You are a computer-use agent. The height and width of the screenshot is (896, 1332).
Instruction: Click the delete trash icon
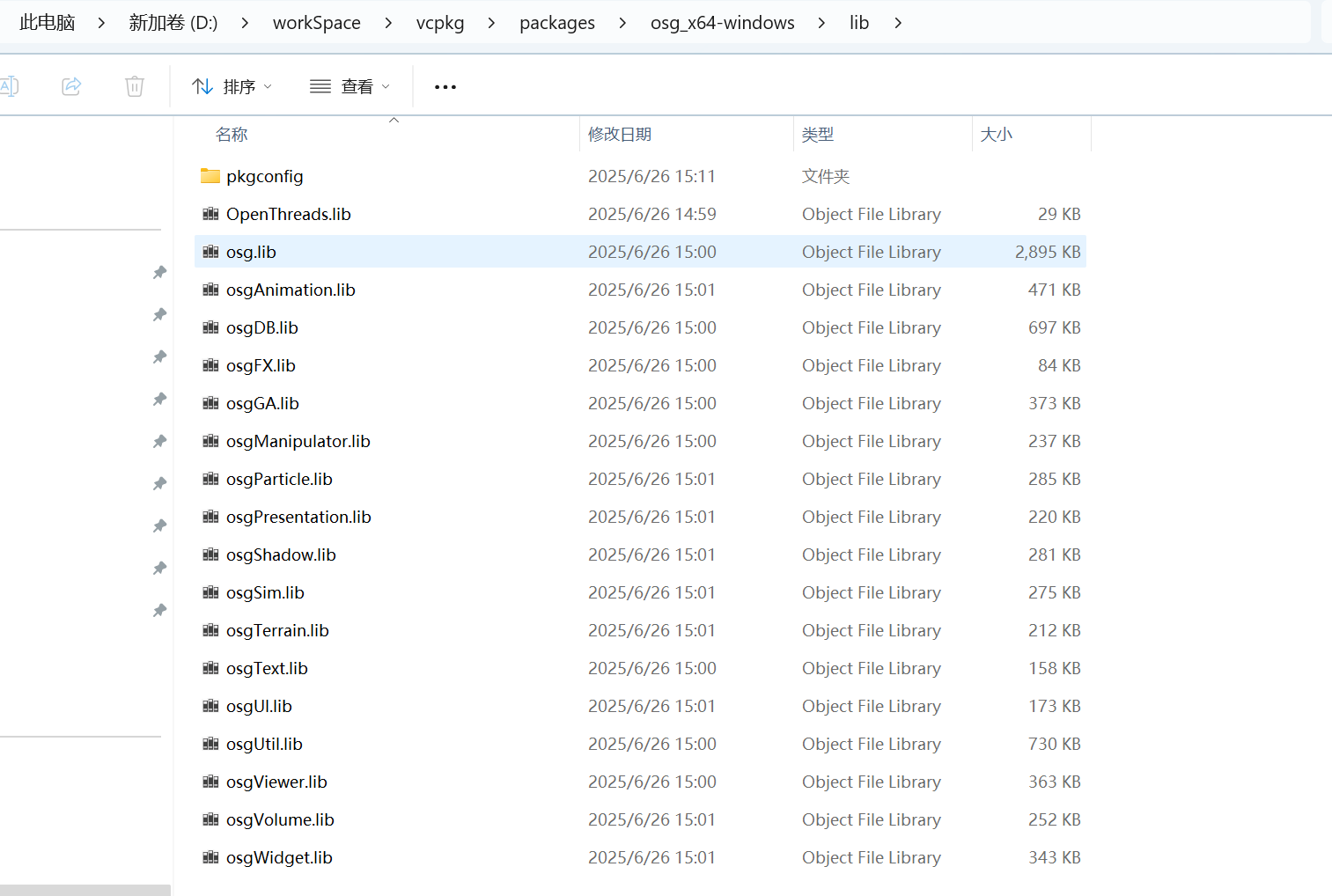tap(135, 86)
